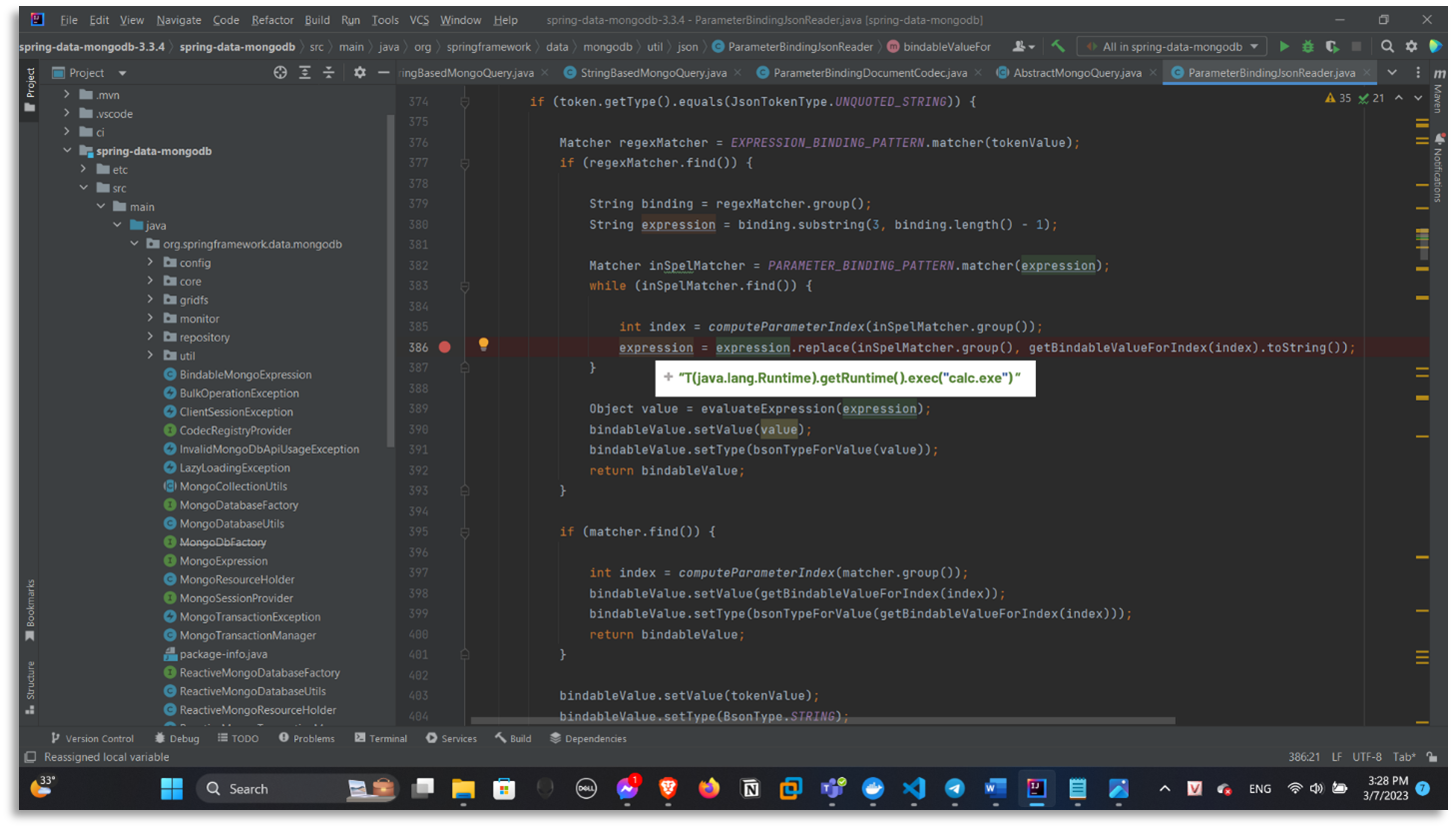Open Dependencies tool window
Screen dimensions: 1454x829
[588, 739]
